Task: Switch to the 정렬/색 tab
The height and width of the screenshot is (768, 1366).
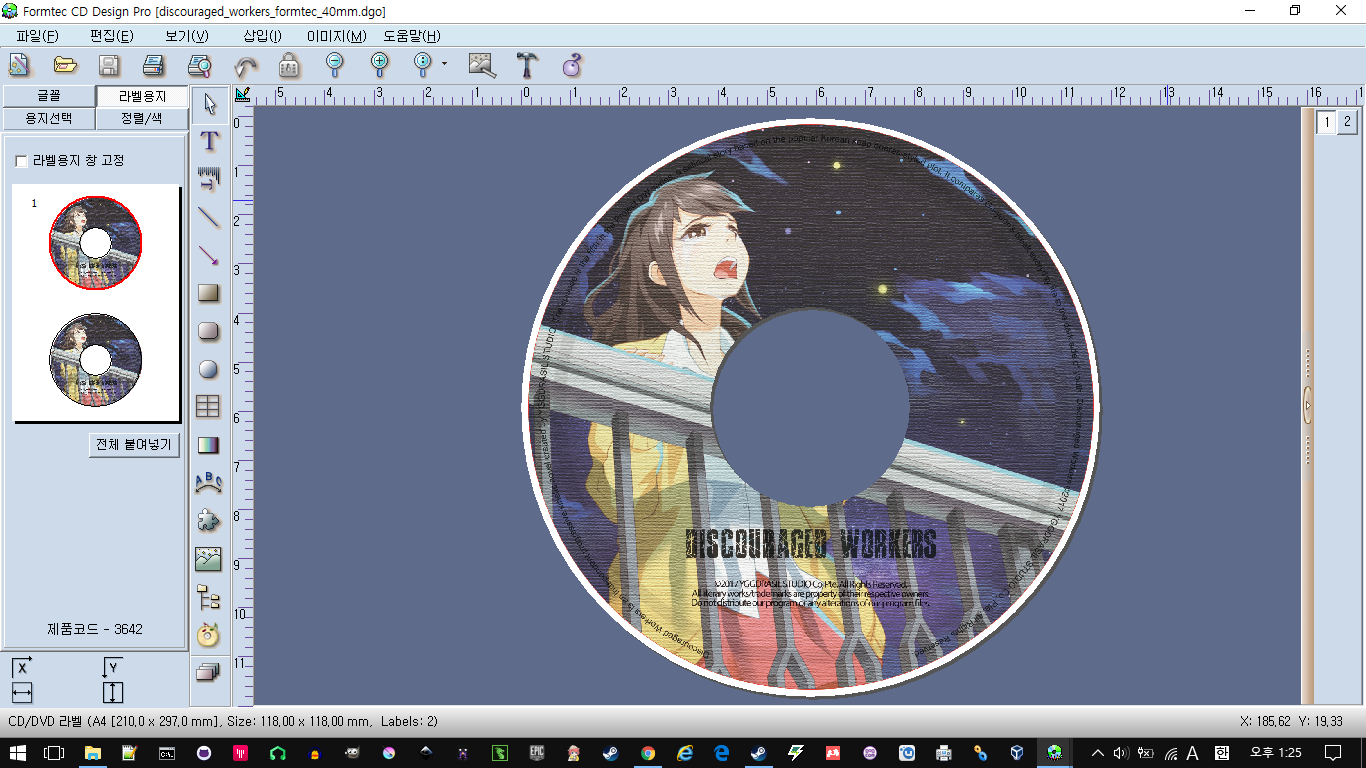Action: pos(142,118)
